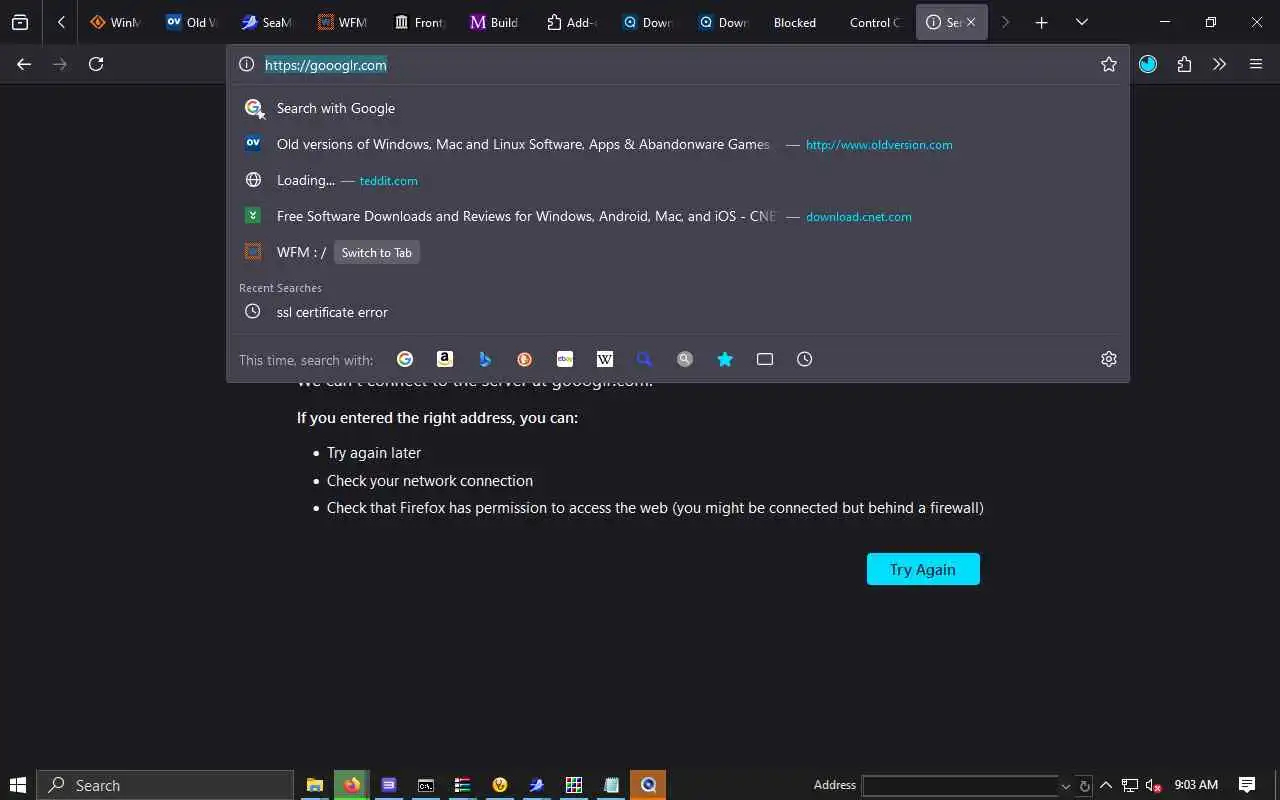
Task: Open a new tab with the plus button
Action: pos(1042,22)
